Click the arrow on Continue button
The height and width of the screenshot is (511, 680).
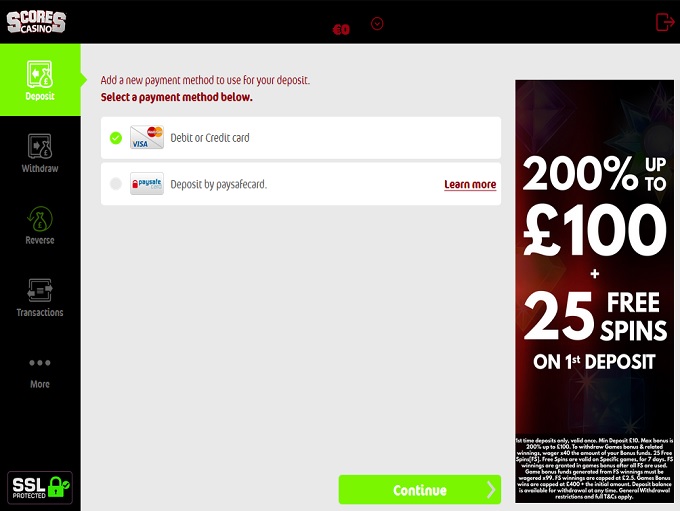coord(490,490)
